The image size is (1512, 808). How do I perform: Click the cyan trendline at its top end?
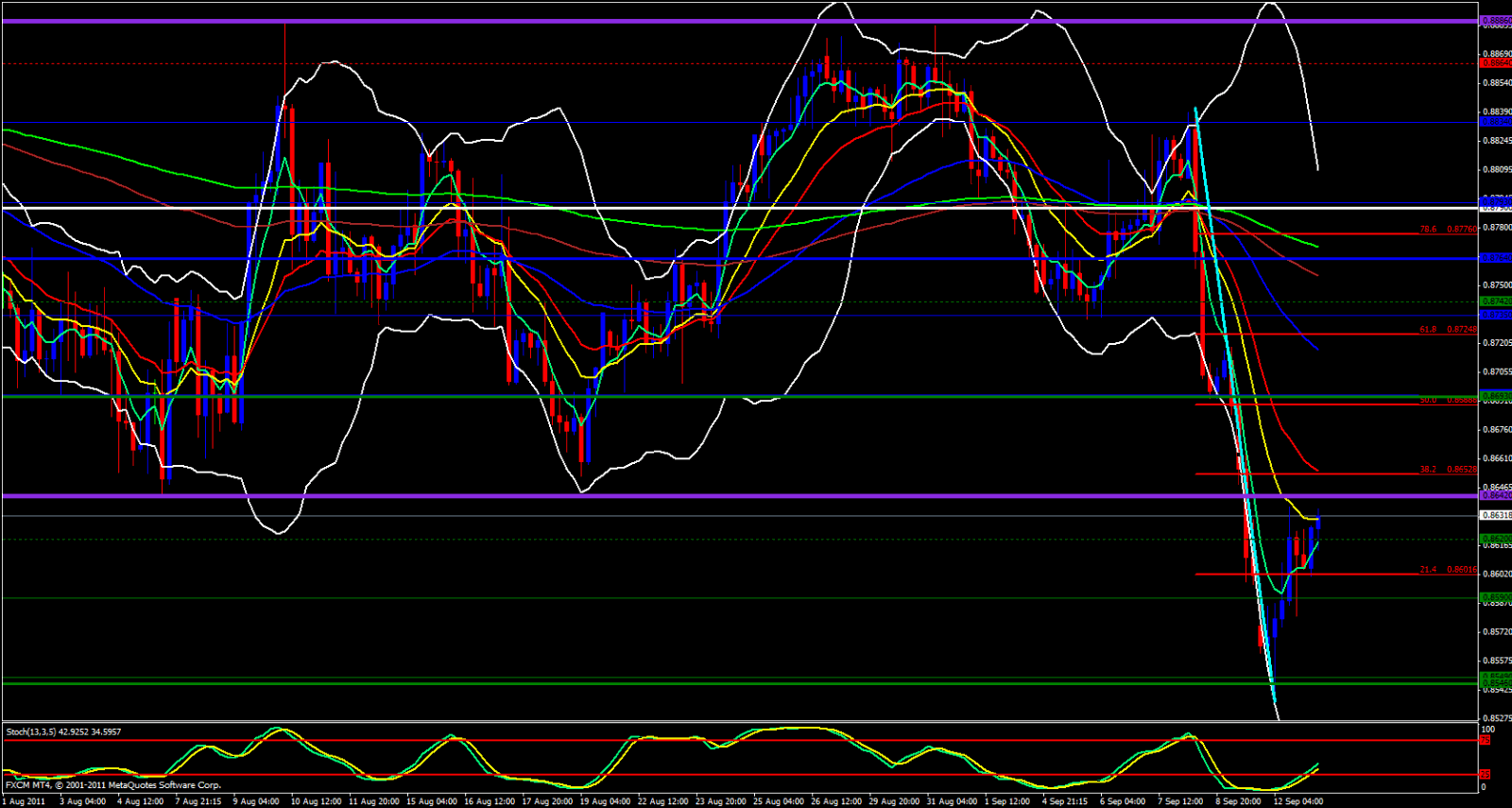tap(1196, 111)
